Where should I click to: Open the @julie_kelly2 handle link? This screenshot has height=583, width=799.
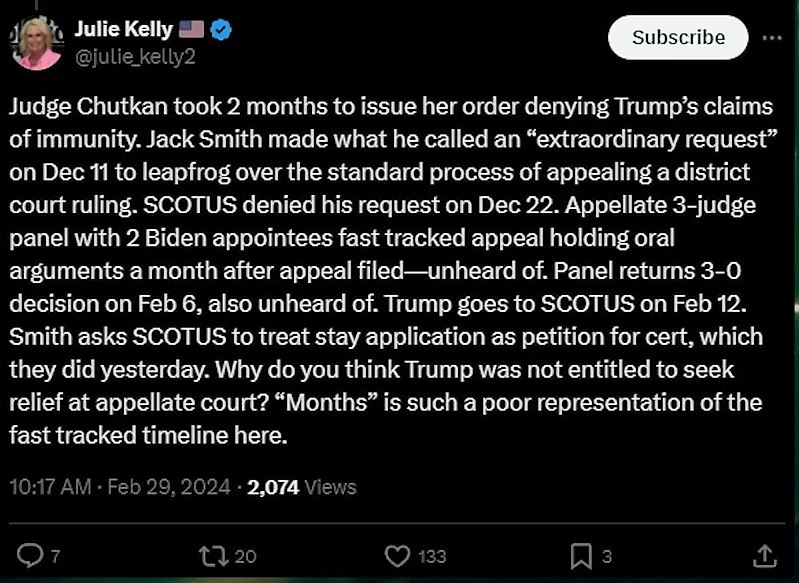tap(135, 56)
